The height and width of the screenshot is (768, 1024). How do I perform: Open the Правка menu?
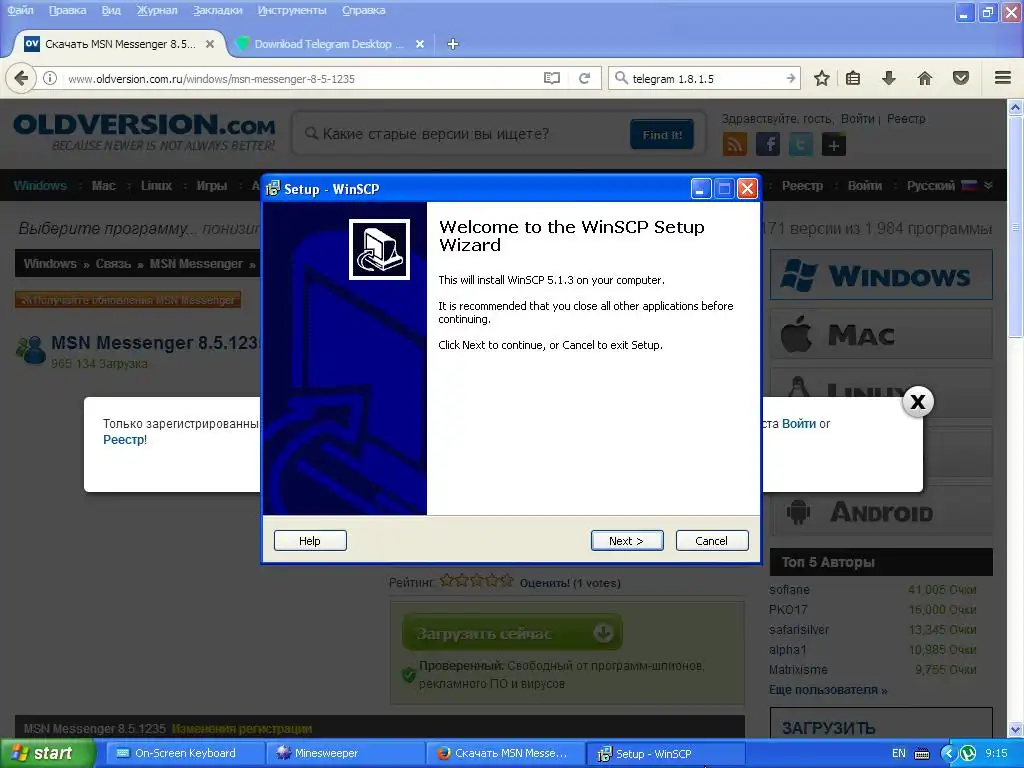[x=67, y=10]
